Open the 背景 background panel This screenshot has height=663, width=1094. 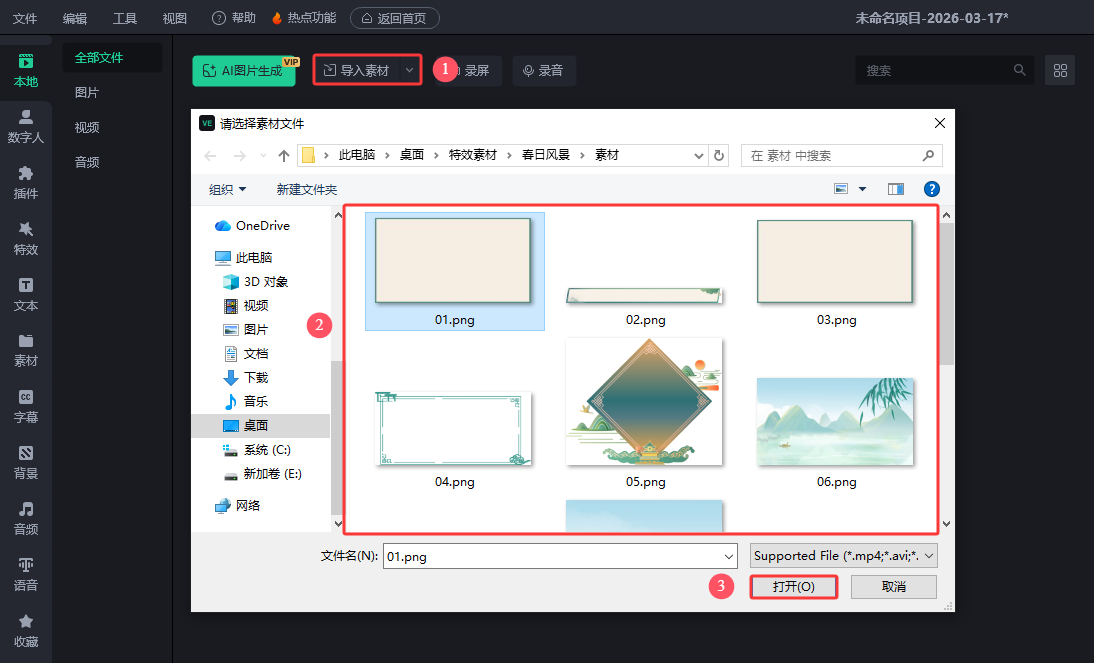click(25, 462)
